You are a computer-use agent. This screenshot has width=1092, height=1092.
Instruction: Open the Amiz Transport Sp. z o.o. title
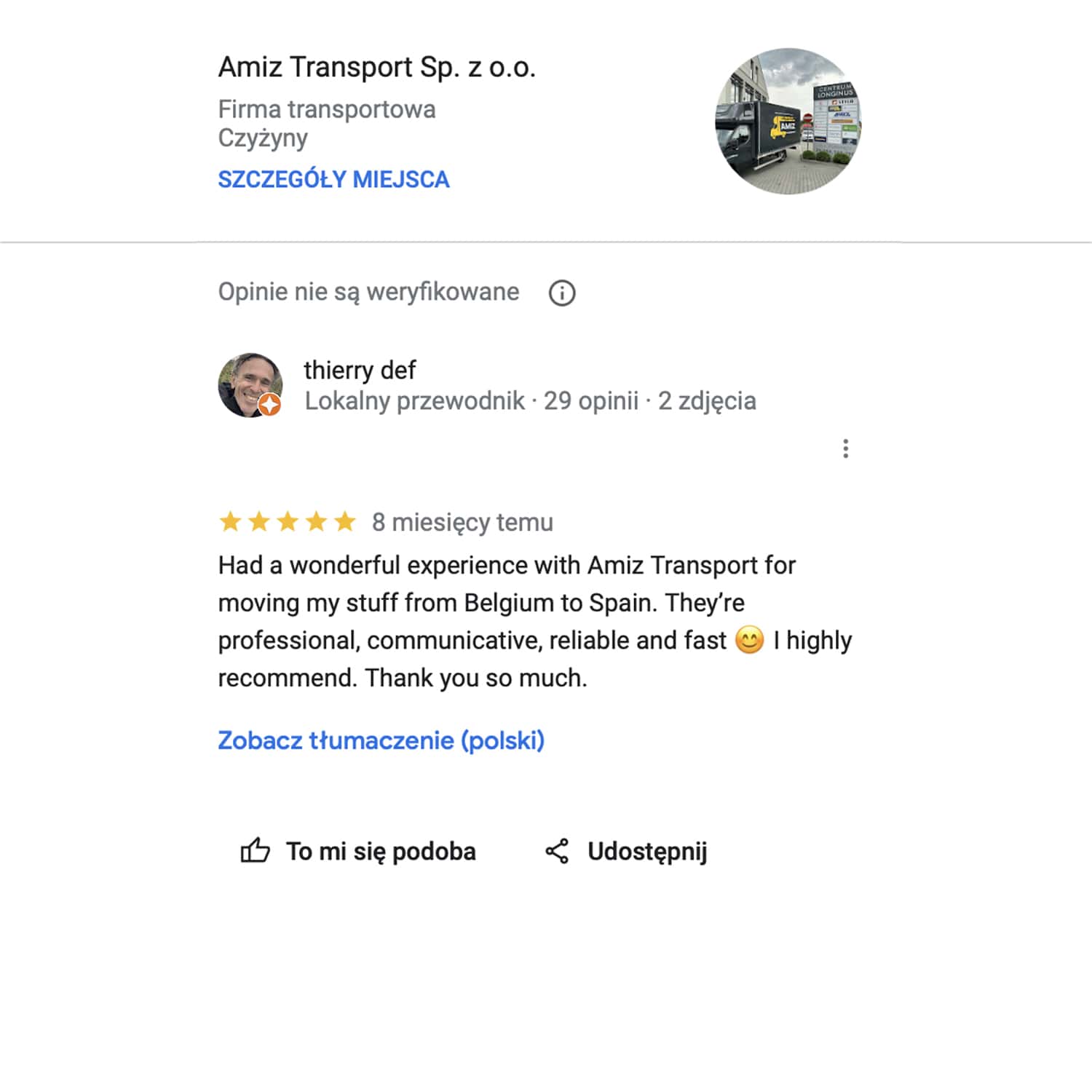coord(377,67)
